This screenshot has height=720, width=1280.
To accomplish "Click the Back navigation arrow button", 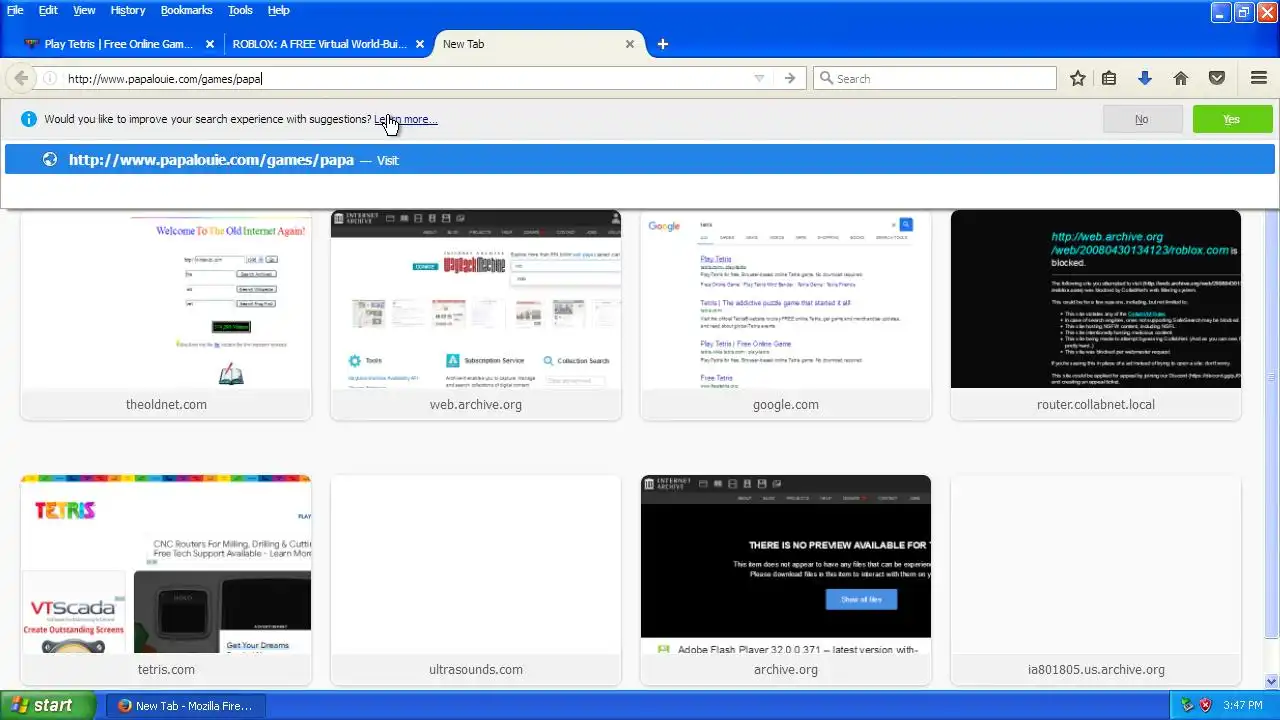I will (19, 78).
